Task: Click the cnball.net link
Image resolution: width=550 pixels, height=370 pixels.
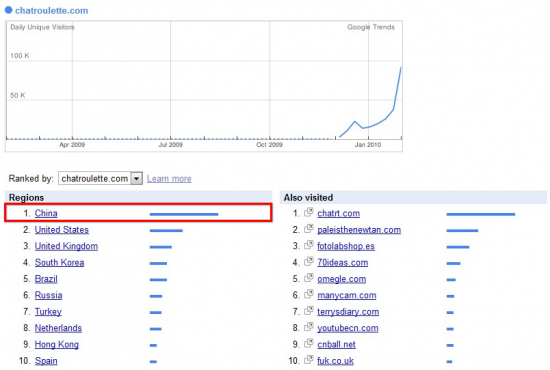Action: (336, 344)
